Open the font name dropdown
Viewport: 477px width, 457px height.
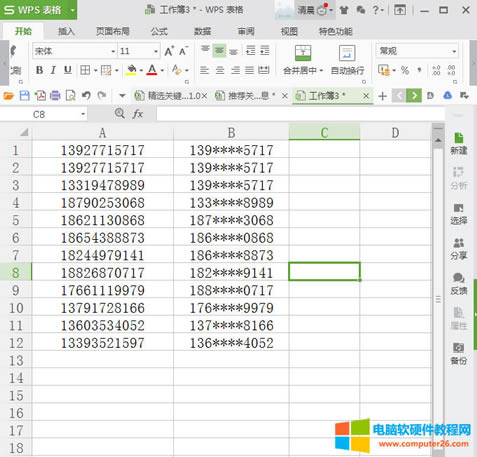click(x=113, y=51)
